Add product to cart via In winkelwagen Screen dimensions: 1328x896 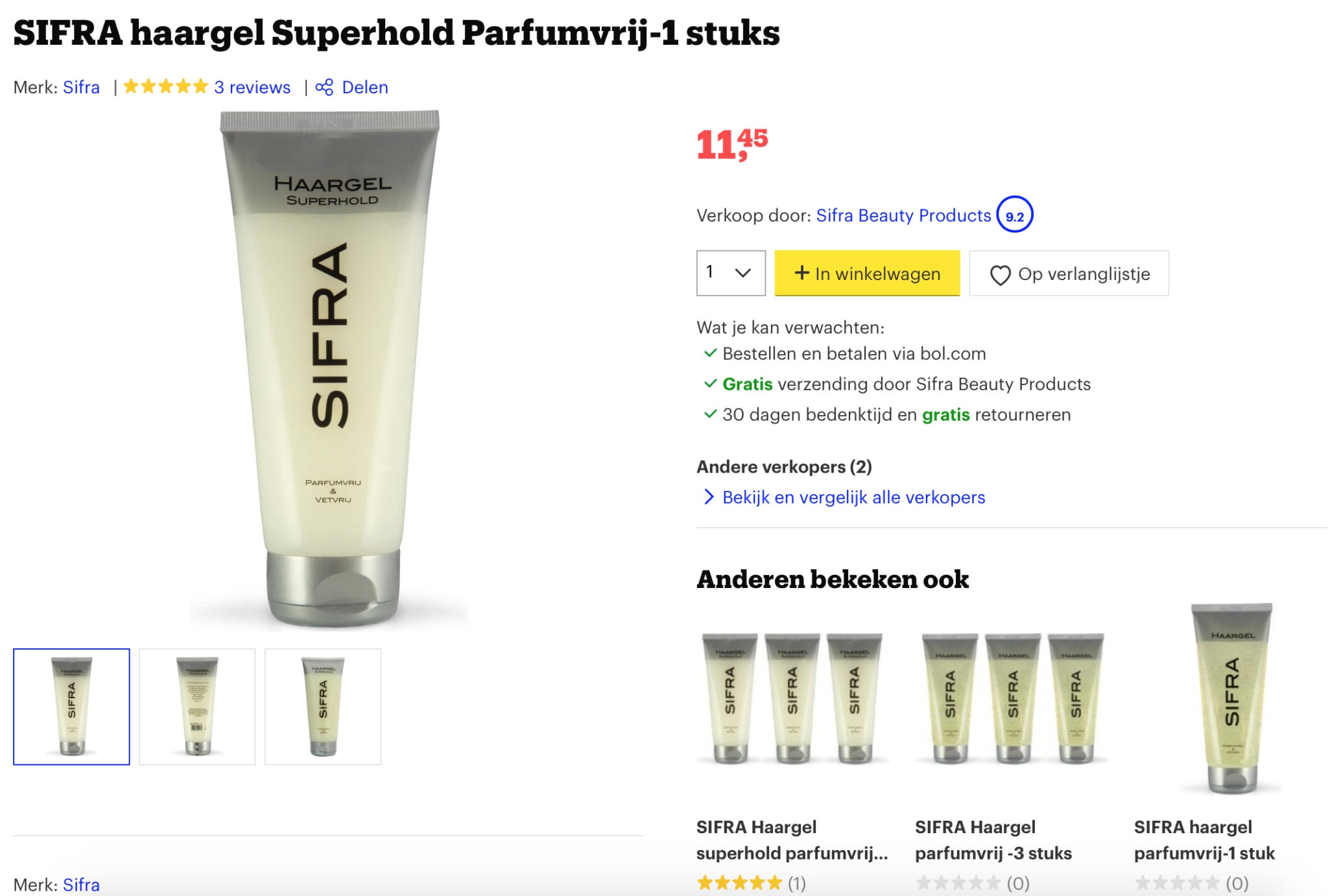867,274
